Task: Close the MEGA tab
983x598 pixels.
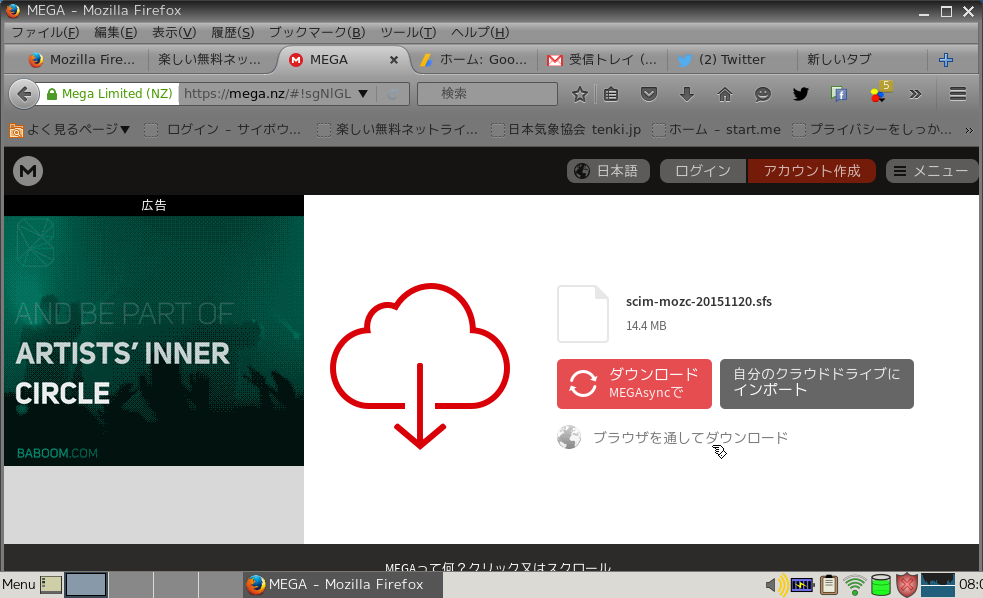Action: pyautogui.click(x=394, y=60)
